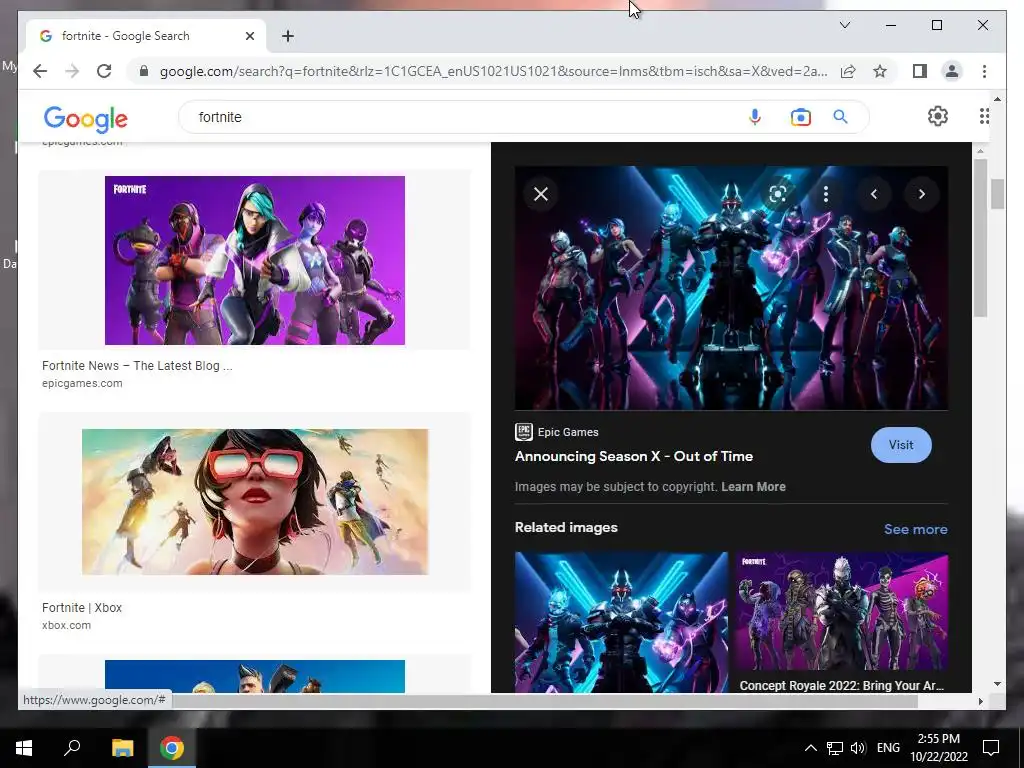Open File Explorer from the taskbar
Viewport: 1024px width, 768px height.
click(122, 748)
